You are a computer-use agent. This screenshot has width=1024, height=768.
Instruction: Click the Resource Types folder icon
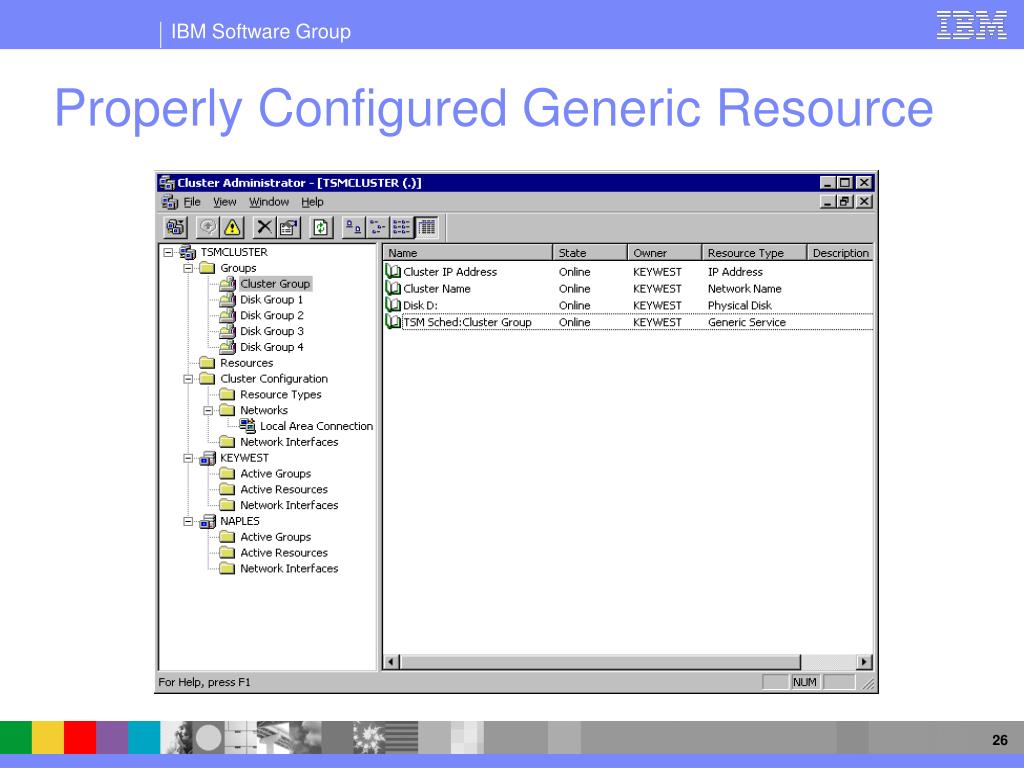(x=227, y=394)
